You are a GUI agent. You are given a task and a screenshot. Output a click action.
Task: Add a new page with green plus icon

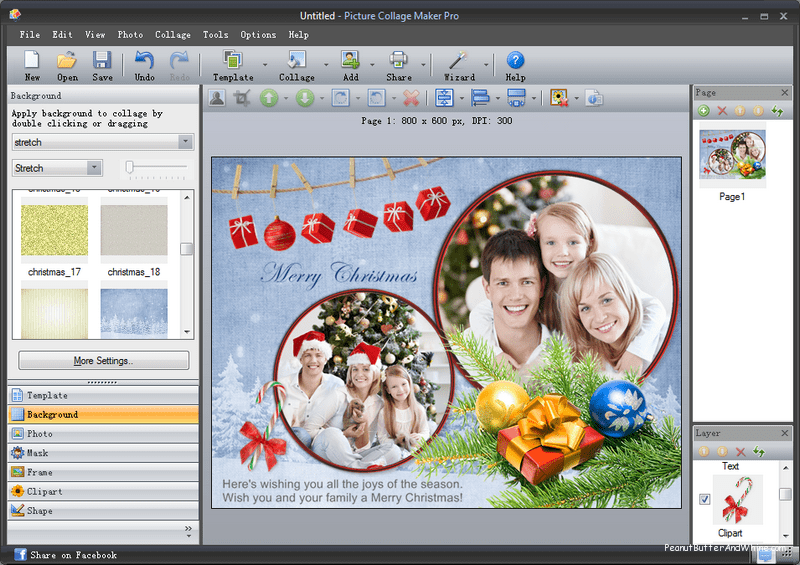click(704, 111)
